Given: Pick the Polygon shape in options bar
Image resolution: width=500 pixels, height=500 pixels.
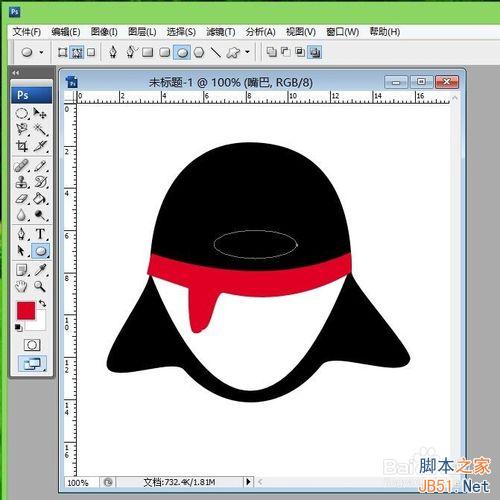Looking at the screenshot, I should [x=199, y=52].
